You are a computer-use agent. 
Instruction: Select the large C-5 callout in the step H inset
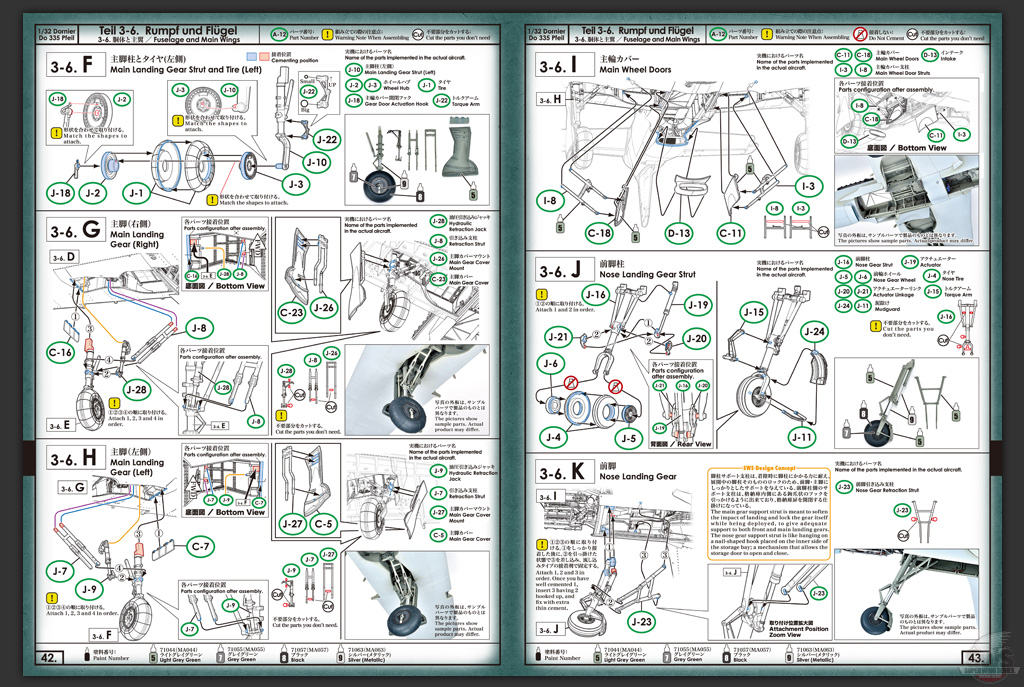click(x=323, y=523)
